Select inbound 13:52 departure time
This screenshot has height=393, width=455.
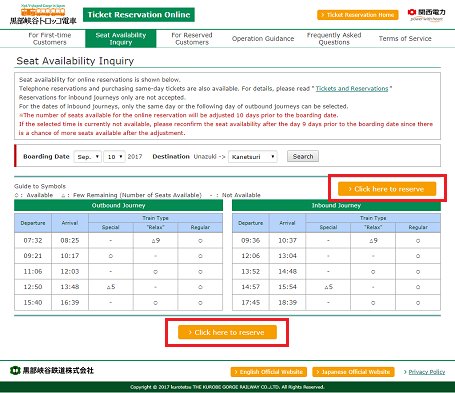(251, 271)
